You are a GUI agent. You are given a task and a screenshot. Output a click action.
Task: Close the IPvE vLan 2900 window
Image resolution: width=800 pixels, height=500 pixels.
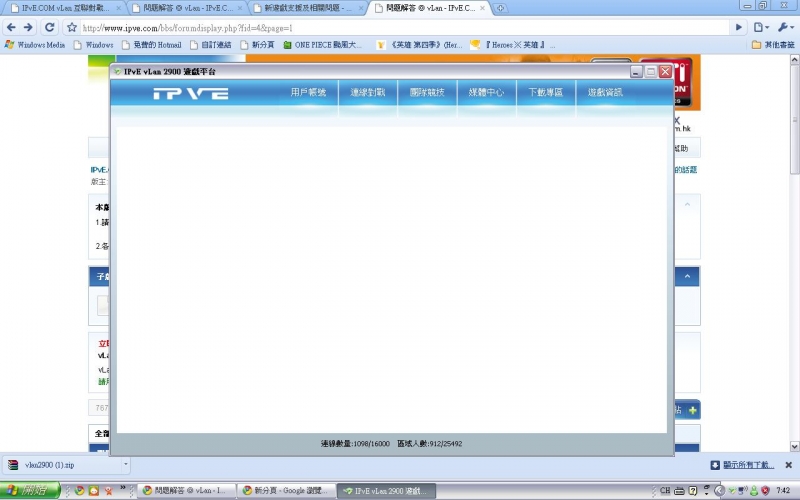point(665,71)
